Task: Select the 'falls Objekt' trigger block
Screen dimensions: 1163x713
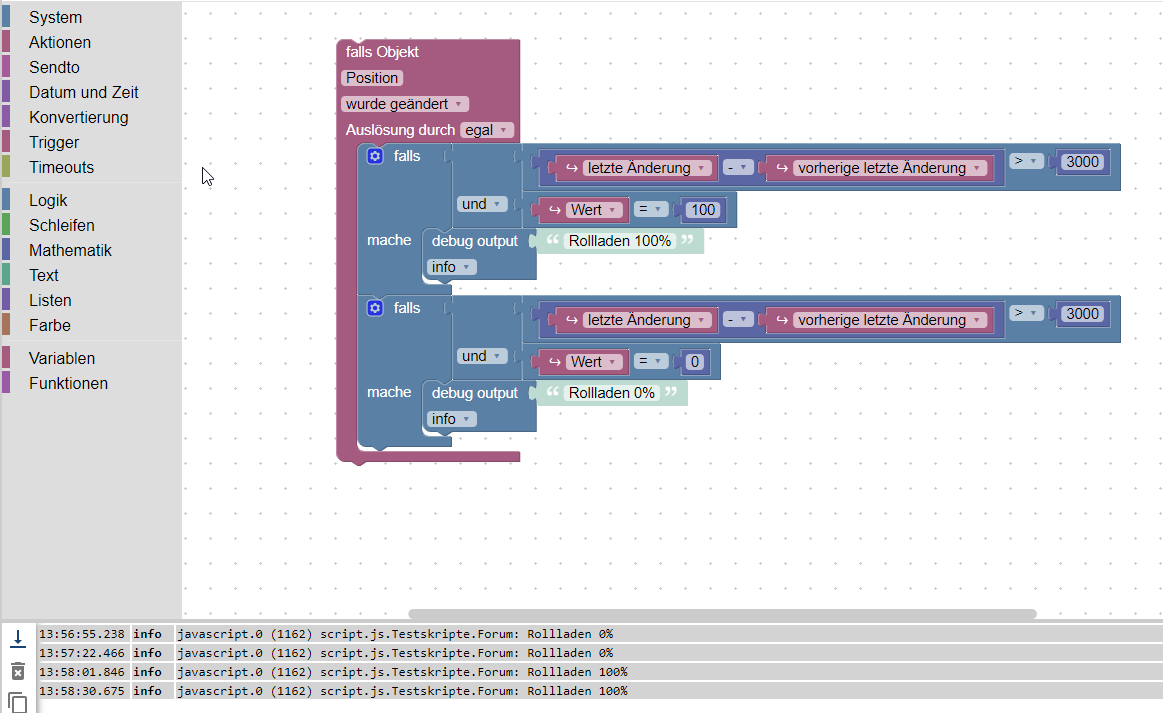Action: point(382,52)
